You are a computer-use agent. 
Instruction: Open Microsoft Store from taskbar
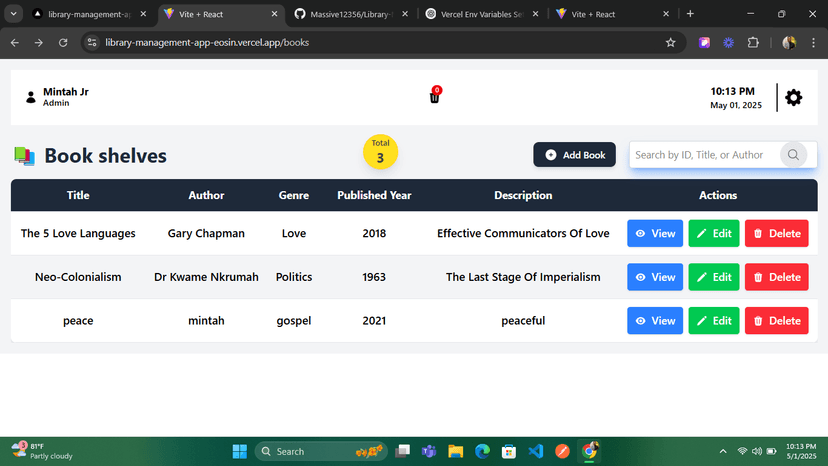pos(509,451)
